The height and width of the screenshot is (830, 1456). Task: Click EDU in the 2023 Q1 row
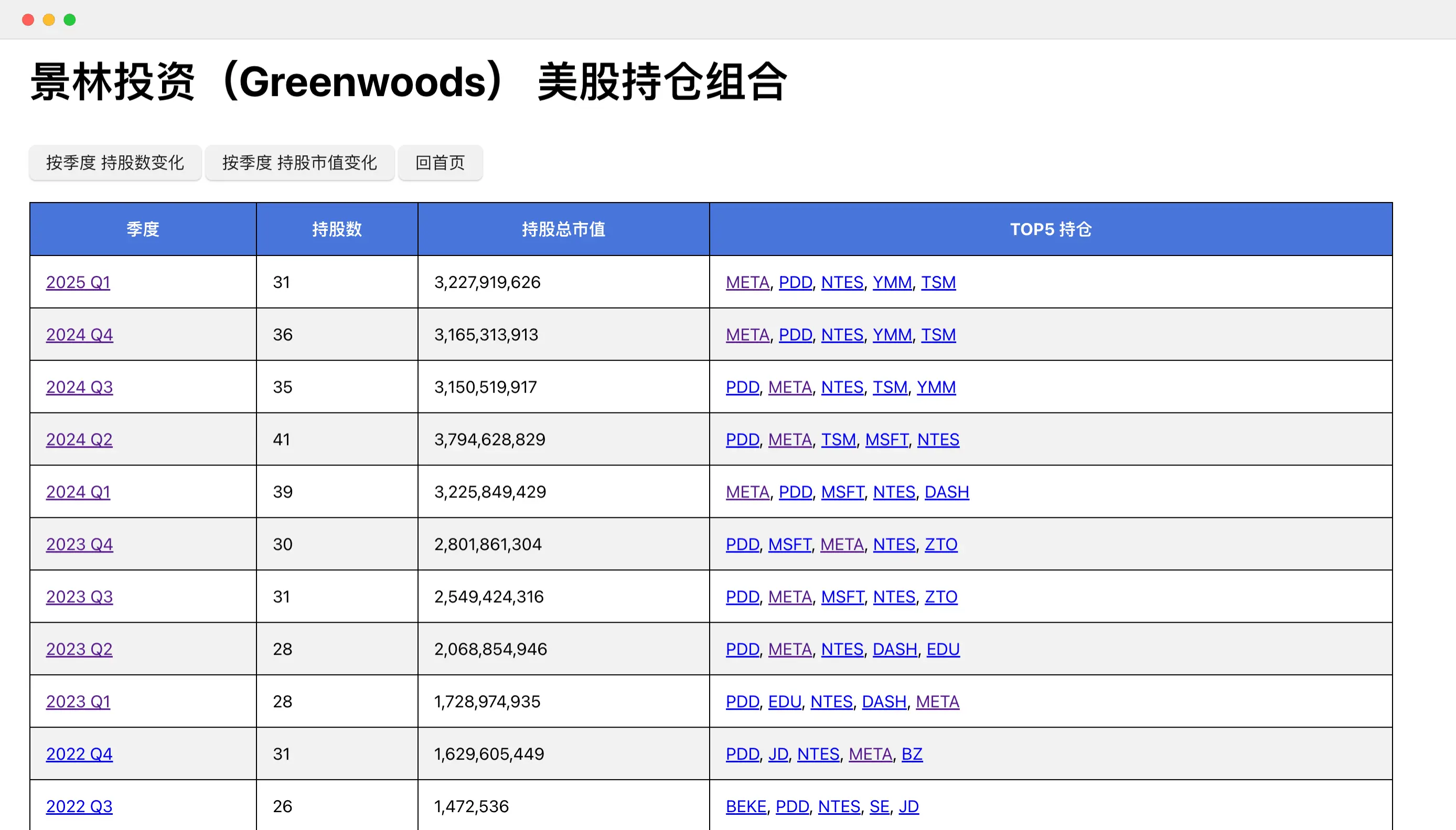coord(785,702)
